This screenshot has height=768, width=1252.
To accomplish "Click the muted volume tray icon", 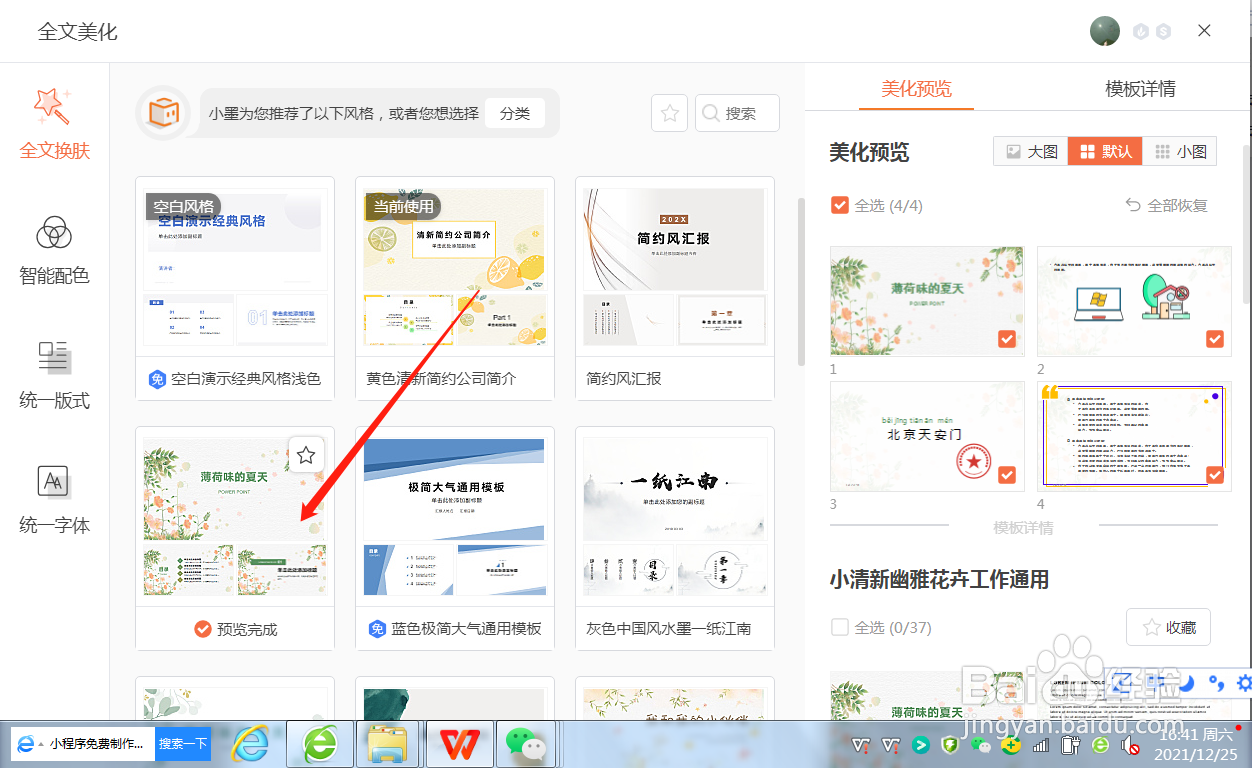I will [x=1131, y=745].
